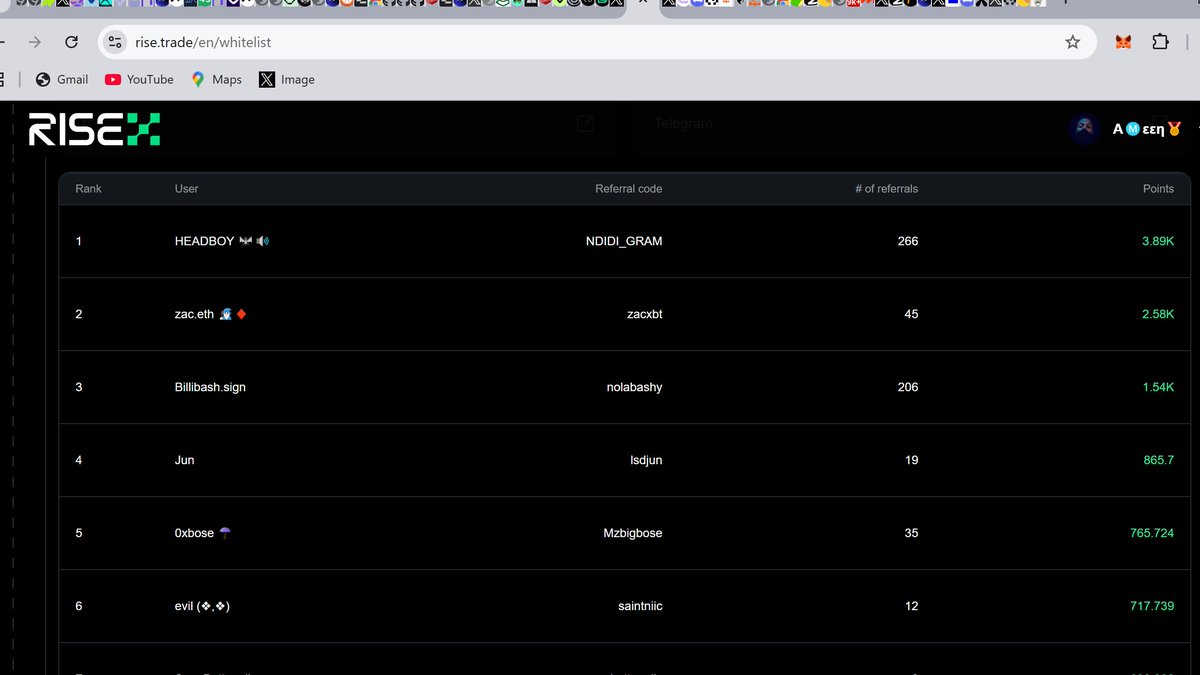1200x675 pixels.
Task: Select user zac.eth in rank 2
Action: (210, 314)
